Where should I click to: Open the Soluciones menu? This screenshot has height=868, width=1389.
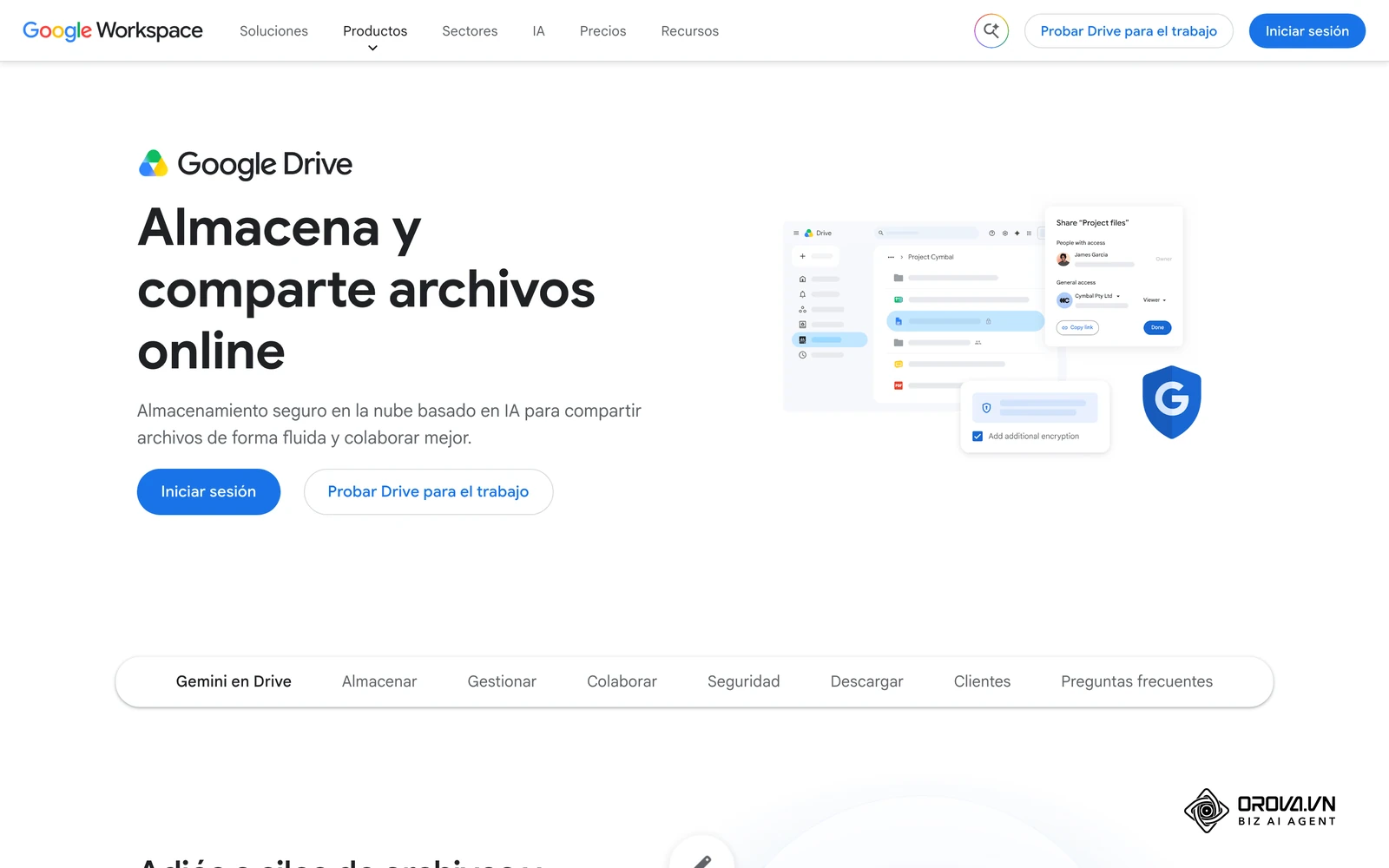tap(273, 31)
